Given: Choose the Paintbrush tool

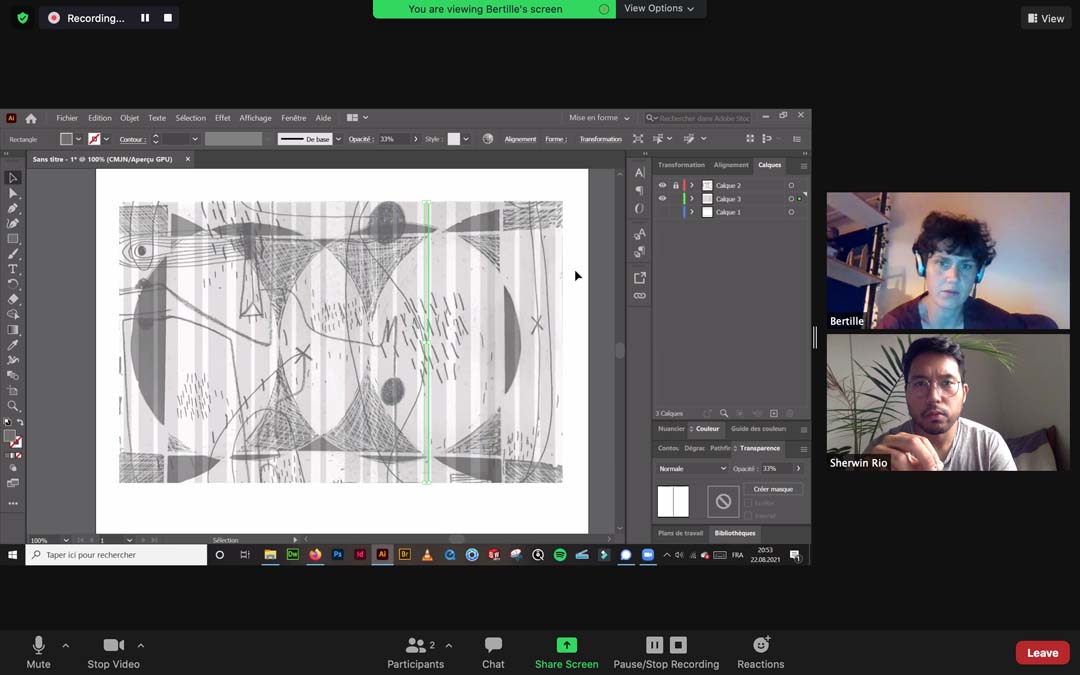Looking at the screenshot, I should [12, 254].
